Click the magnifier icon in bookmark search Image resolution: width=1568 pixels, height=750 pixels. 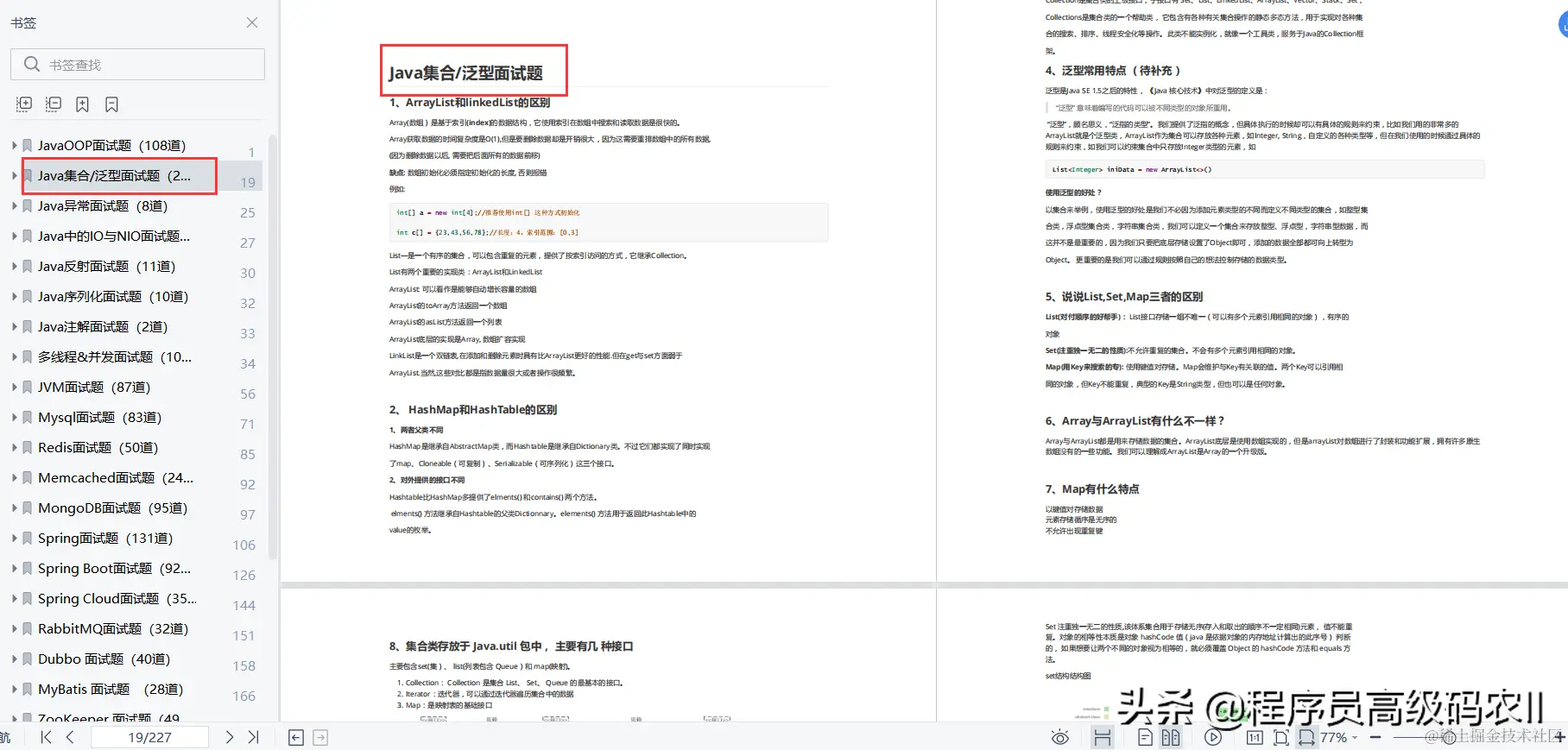pos(32,65)
